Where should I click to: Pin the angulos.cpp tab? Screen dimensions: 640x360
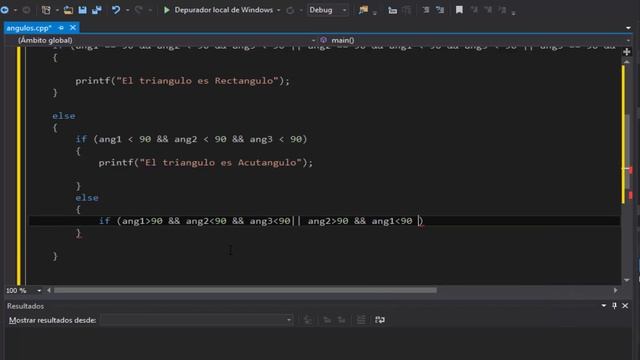[x=61, y=28]
